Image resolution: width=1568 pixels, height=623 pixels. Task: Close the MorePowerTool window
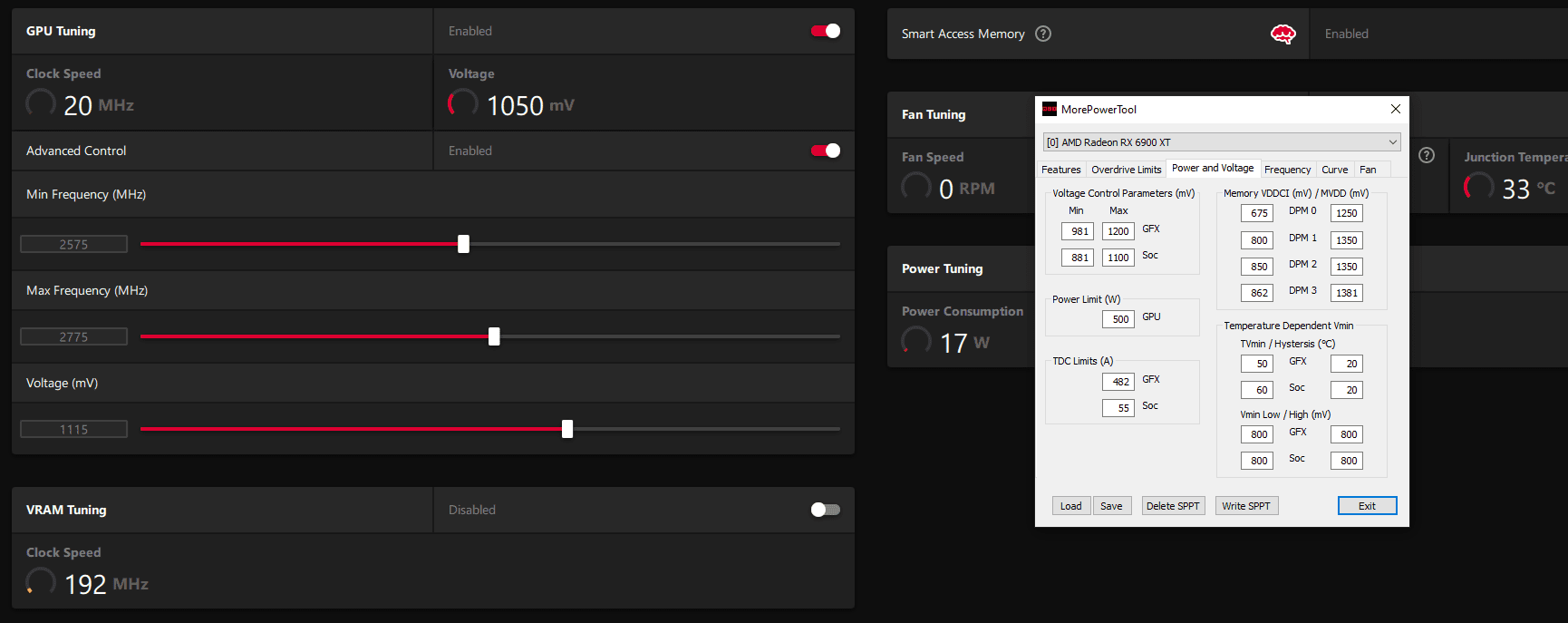1396,109
